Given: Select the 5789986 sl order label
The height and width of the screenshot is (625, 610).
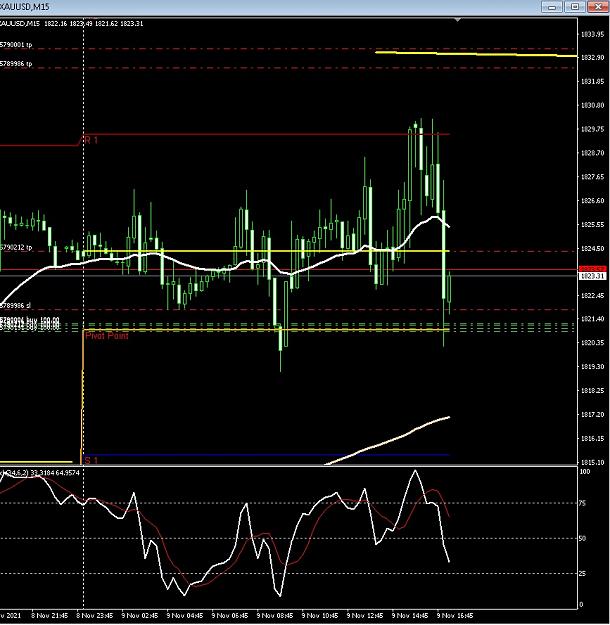Looking at the screenshot, I should tap(15, 305).
